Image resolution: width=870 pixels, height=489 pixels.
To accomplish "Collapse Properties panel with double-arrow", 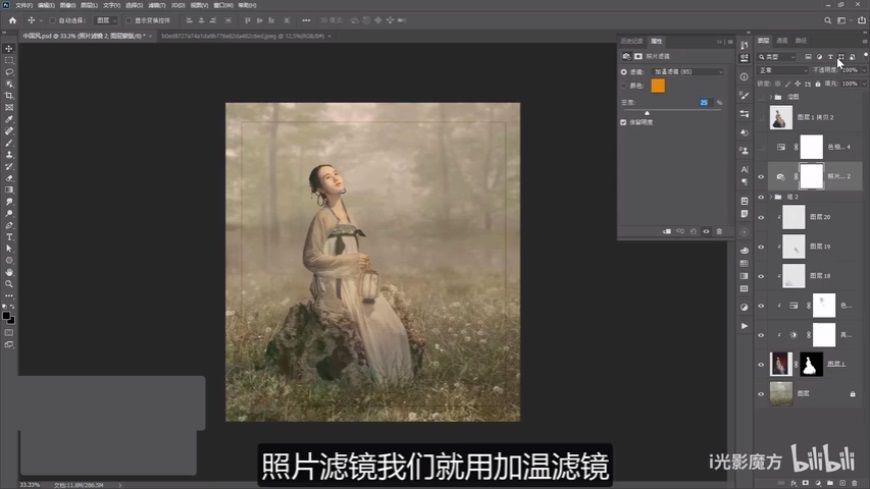I will [x=720, y=42].
